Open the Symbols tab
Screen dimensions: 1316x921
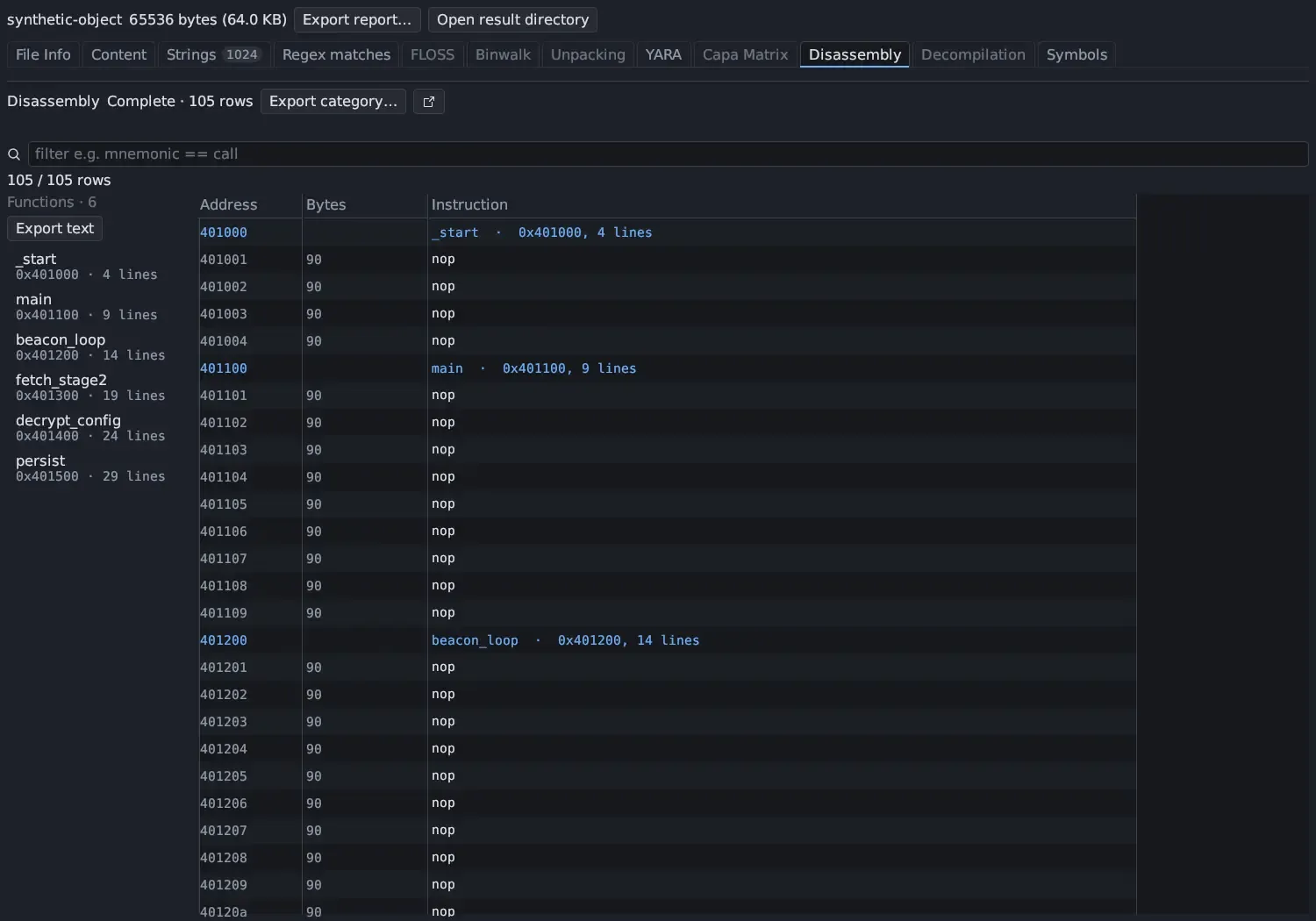[x=1076, y=54]
